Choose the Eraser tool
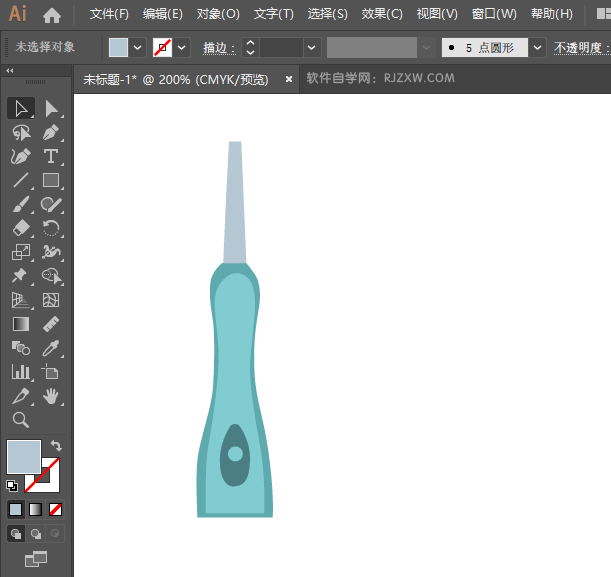Viewport: 611px width, 577px height. click(20, 228)
